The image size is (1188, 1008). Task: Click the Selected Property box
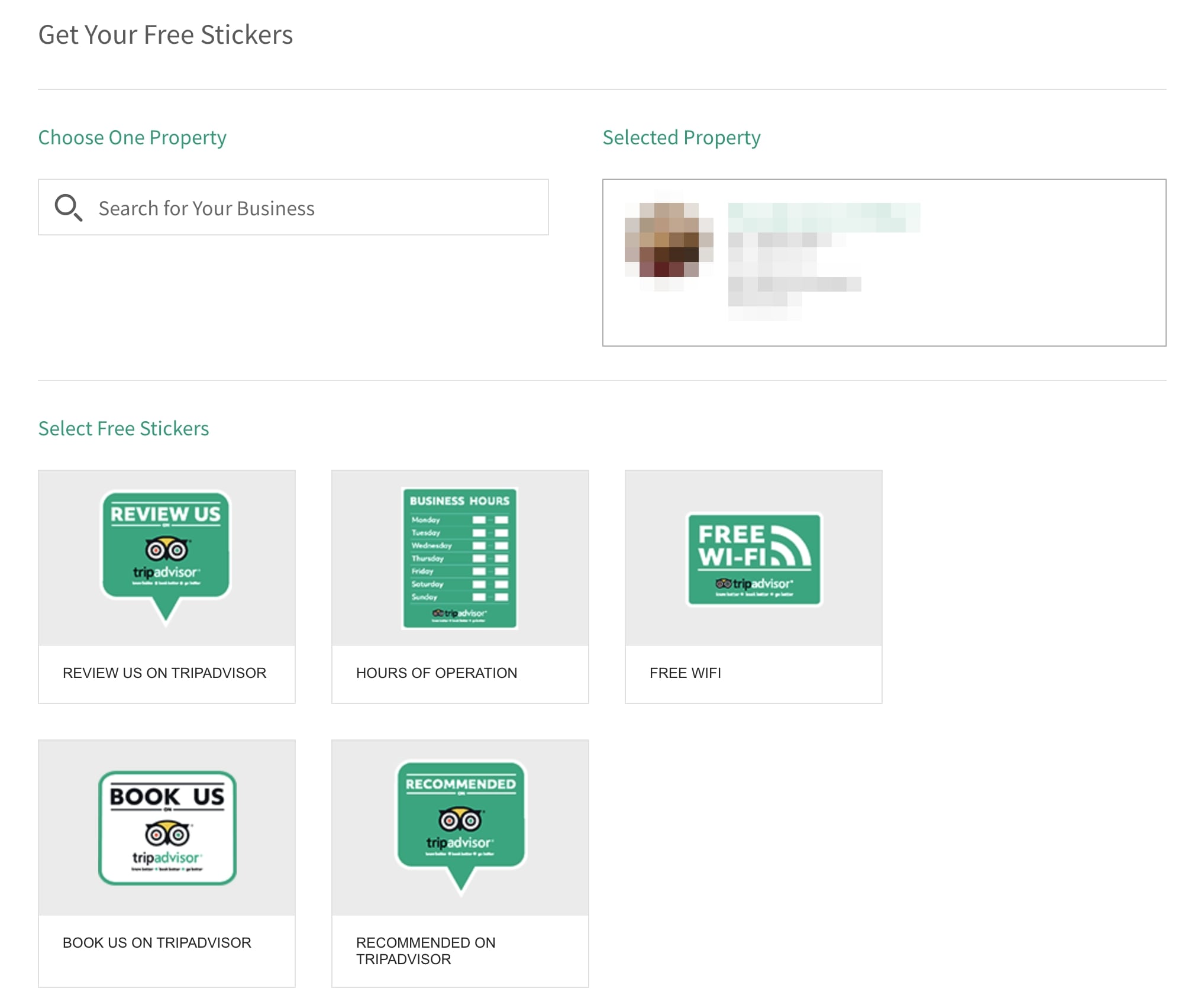click(x=884, y=263)
